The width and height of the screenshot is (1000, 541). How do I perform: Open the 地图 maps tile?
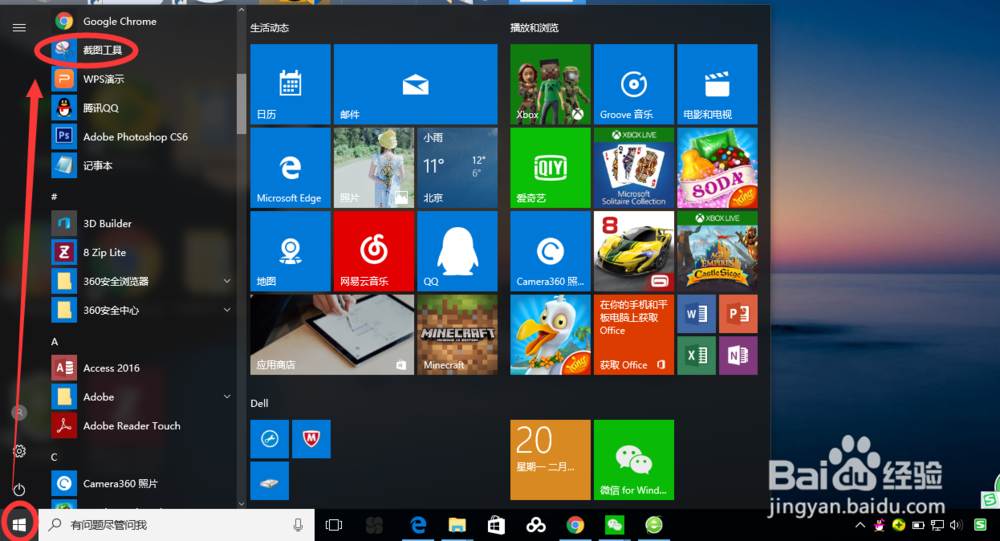tap(290, 251)
